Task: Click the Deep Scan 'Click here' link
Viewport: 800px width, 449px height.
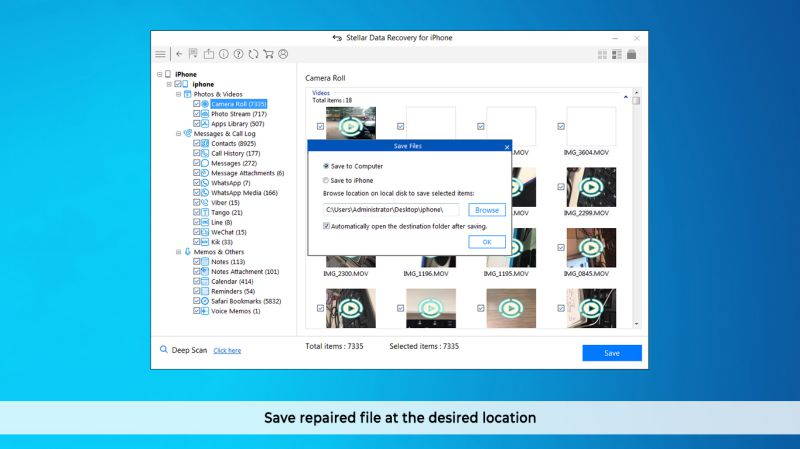Action: pyautogui.click(x=227, y=351)
